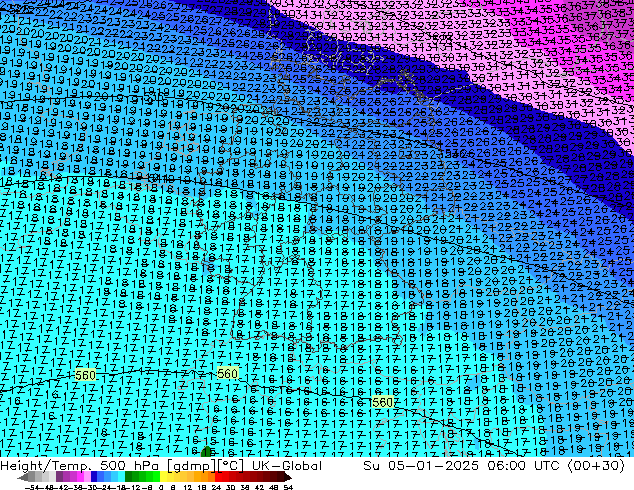
Task: Click the rightmost '560' contour label
Action: [382, 402]
